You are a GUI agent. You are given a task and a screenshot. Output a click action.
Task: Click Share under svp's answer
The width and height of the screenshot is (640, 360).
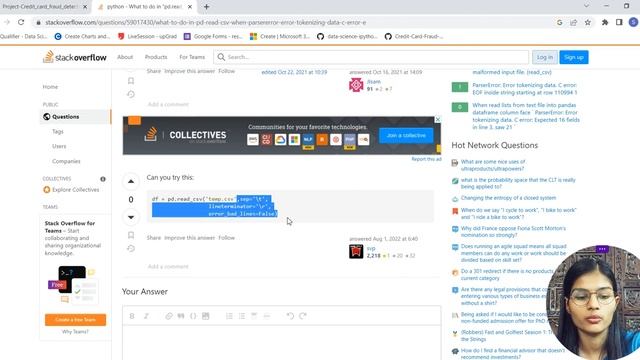pos(153,238)
